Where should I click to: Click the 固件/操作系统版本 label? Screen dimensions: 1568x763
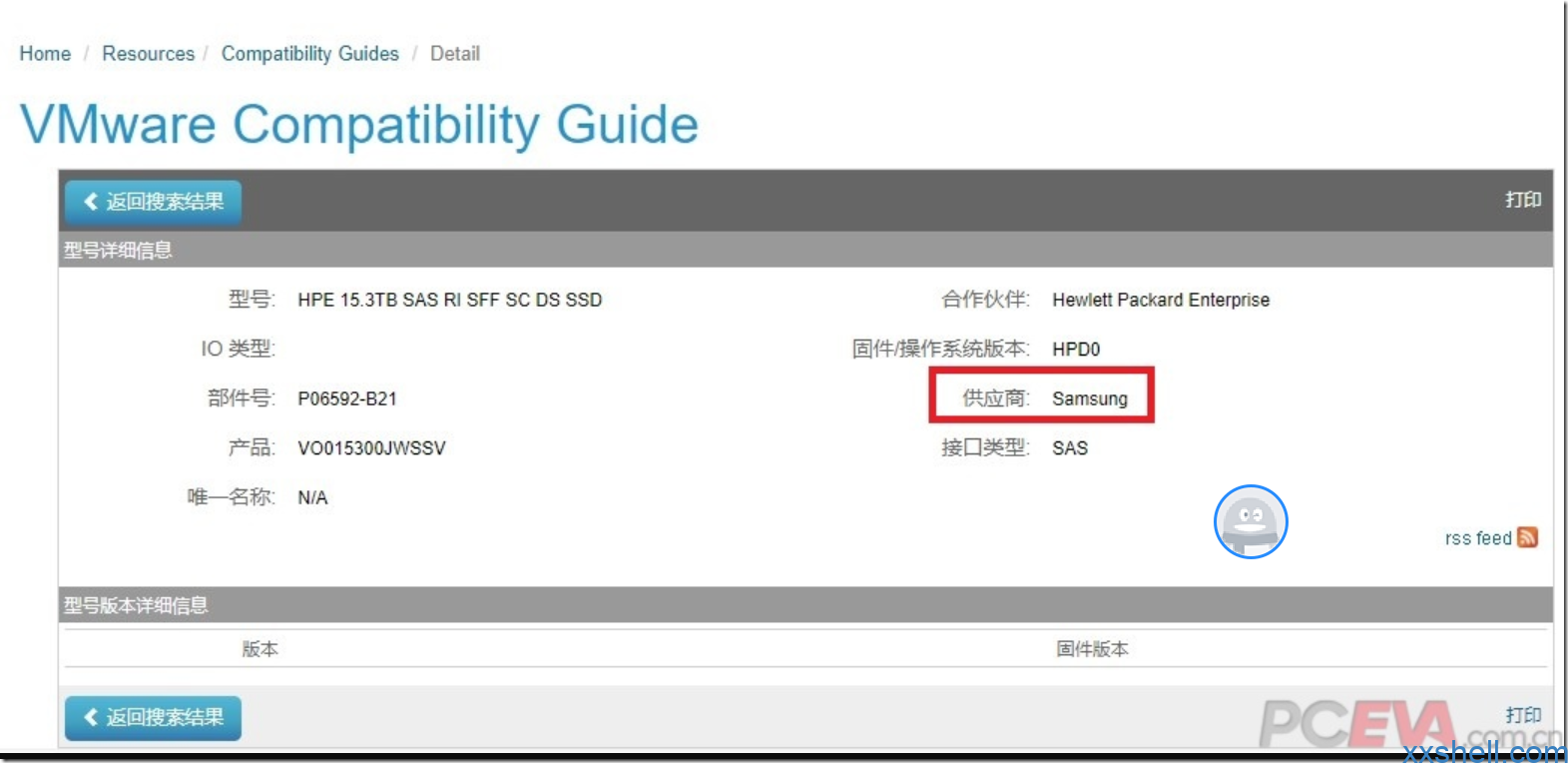point(940,349)
